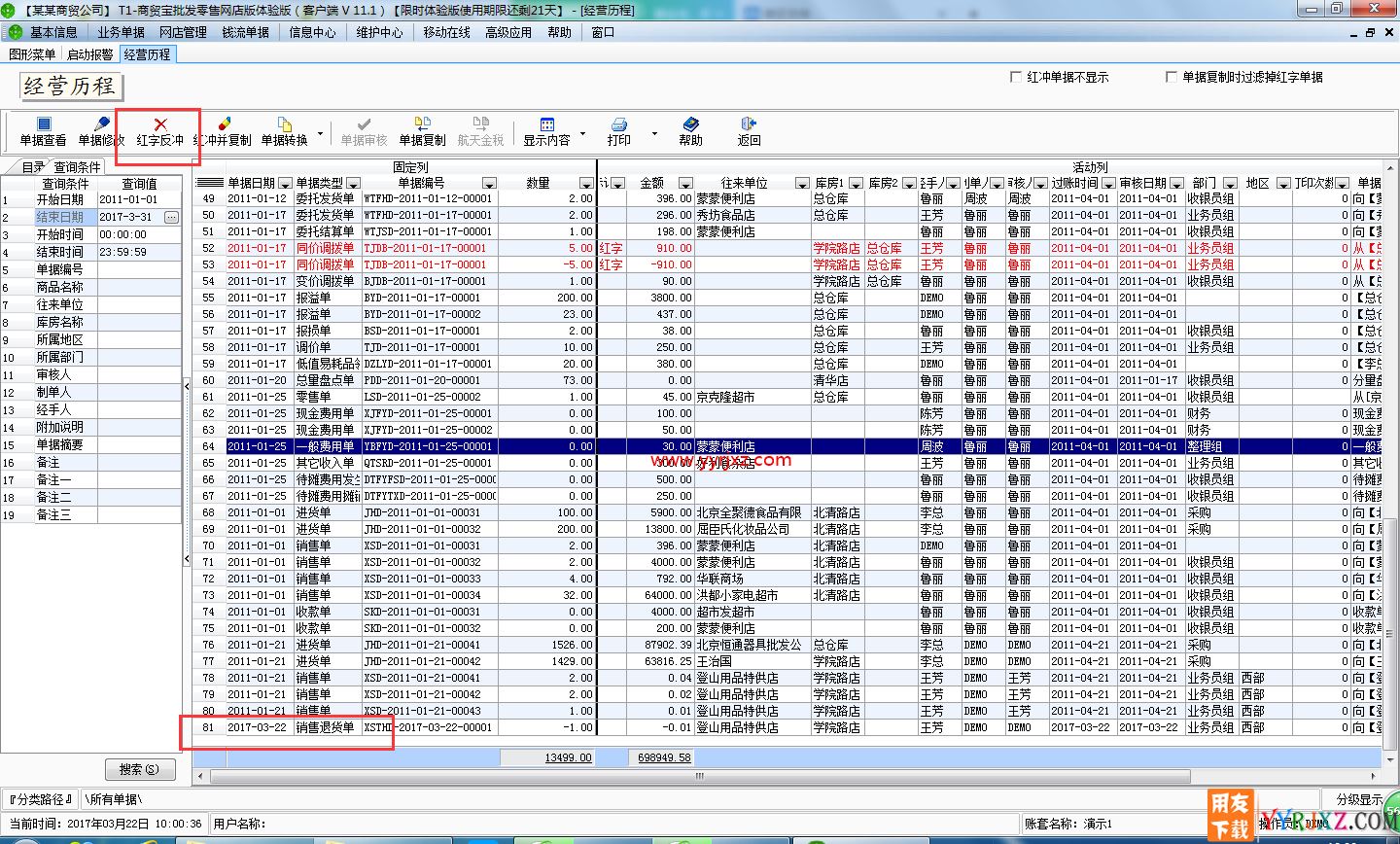The image size is (1400, 844).
Task: Click the 搜索(S) button
Action: (x=139, y=769)
